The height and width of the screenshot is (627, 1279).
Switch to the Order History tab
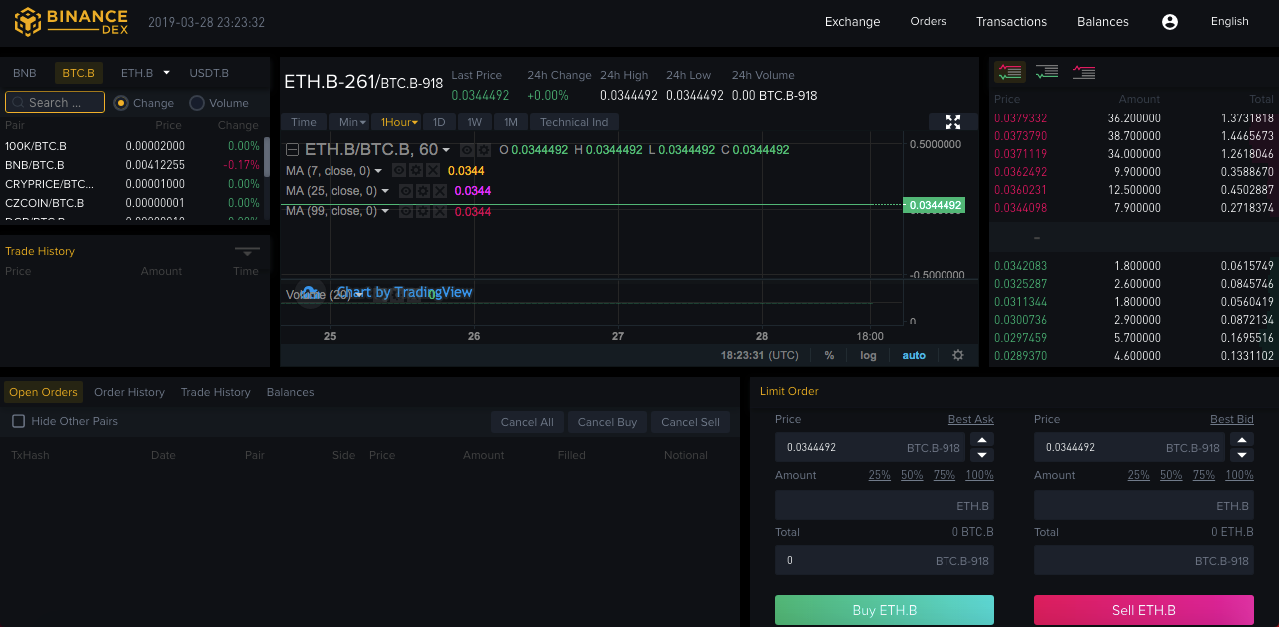129,392
